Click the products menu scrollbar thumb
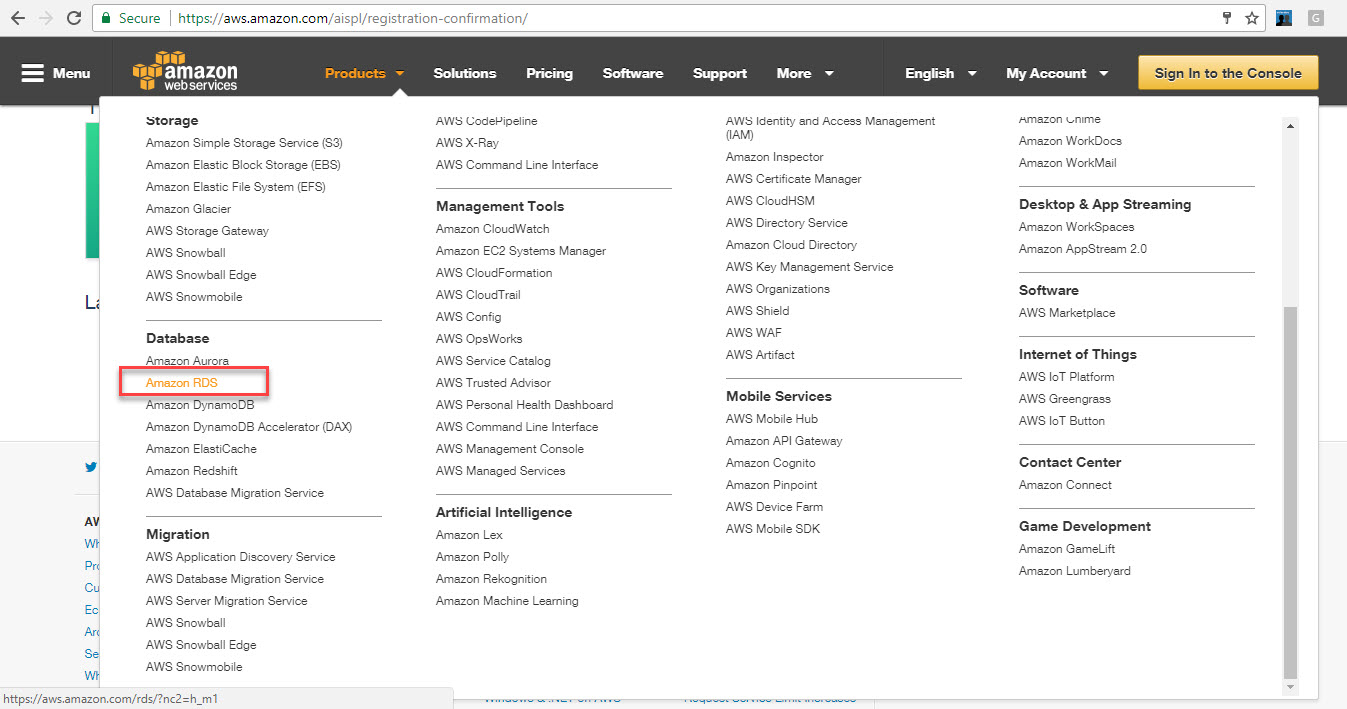This screenshot has height=709, width=1347. pyautogui.click(x=1290, y=492)
